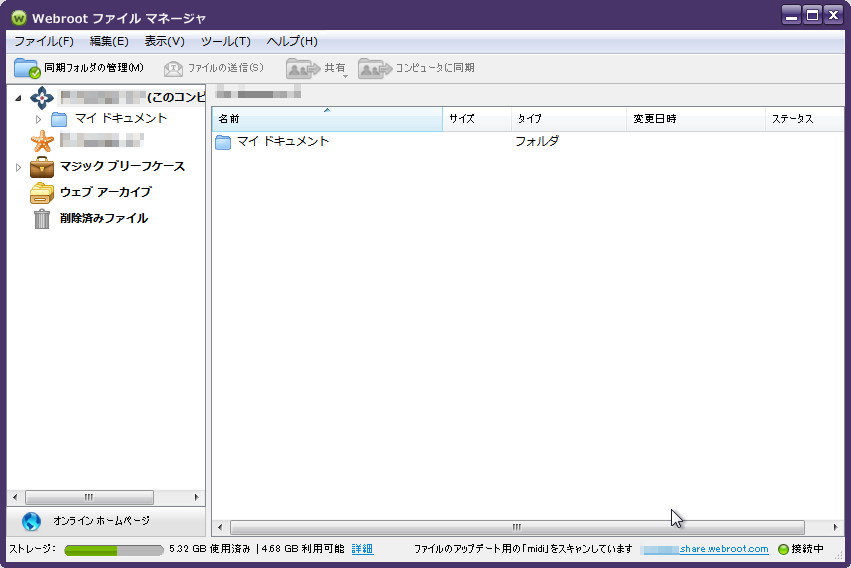This screenshot has height=568, width=851.
Task: Minimize the Webroot file manager window
Action: 792,16
